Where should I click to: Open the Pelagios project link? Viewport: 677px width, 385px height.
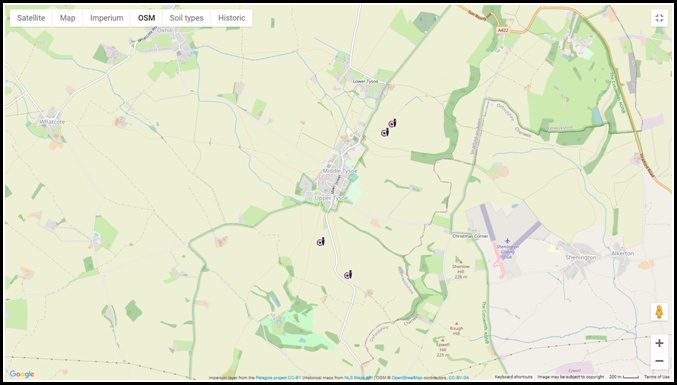271,378
